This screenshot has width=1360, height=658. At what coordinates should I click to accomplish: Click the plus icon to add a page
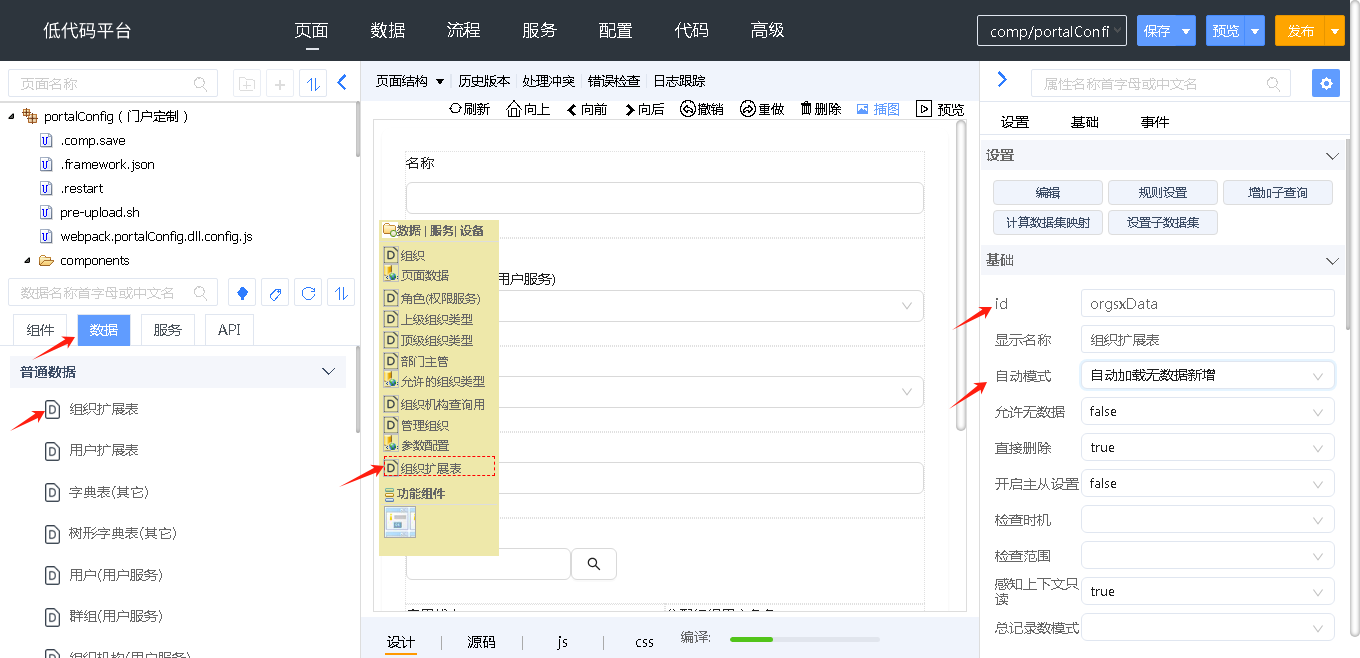[280, 84]
